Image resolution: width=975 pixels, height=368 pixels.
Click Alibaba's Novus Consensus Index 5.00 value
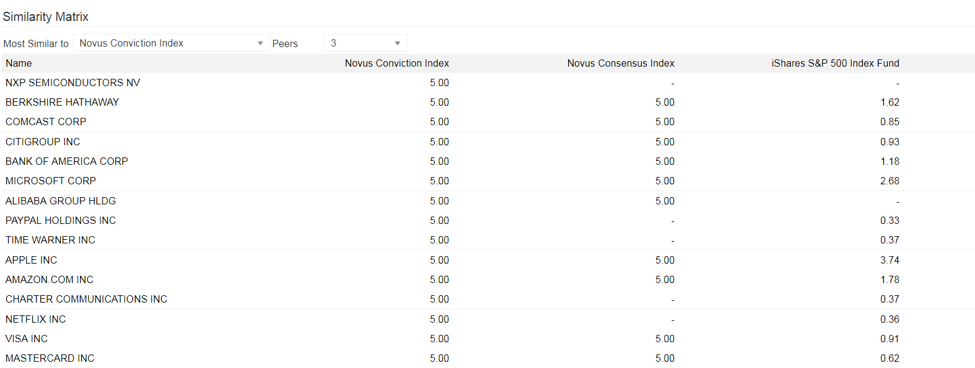(x=665, y=201)
